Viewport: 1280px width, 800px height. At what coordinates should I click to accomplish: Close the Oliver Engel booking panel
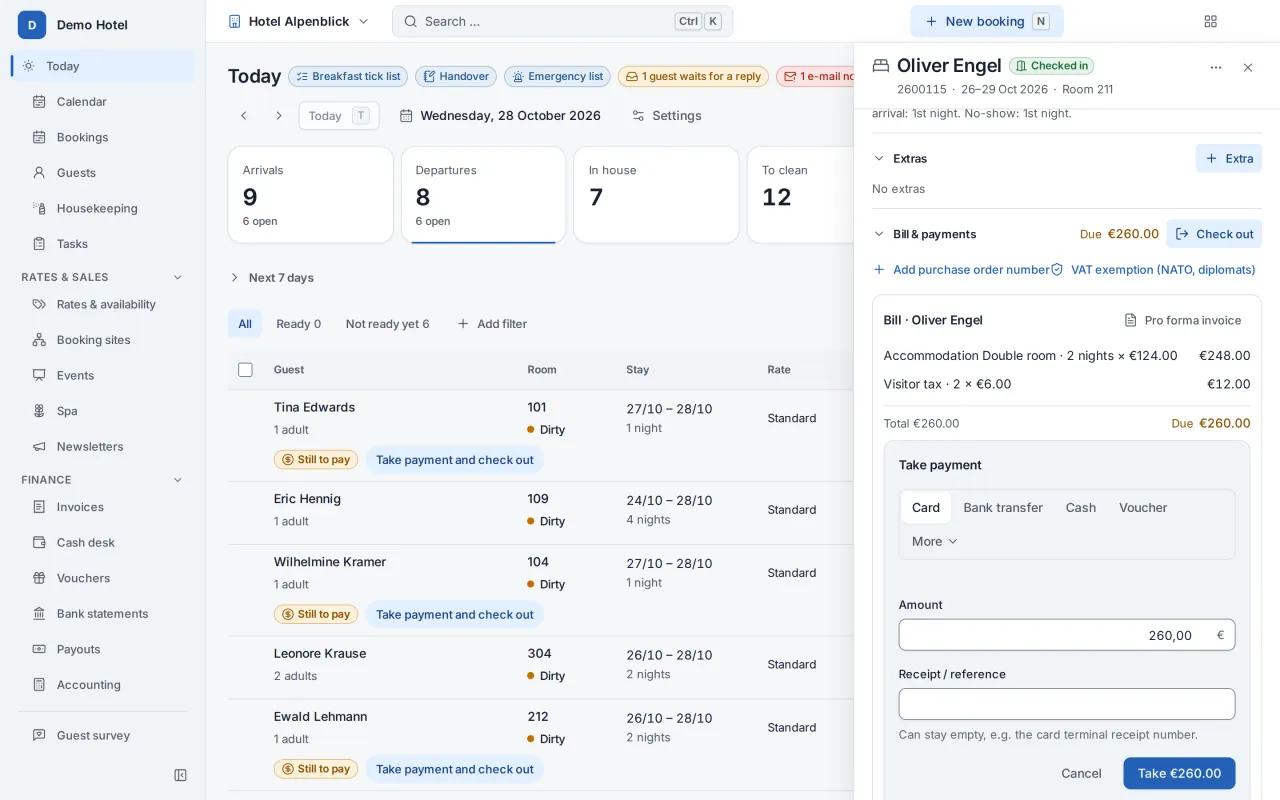pos(1248,68)
